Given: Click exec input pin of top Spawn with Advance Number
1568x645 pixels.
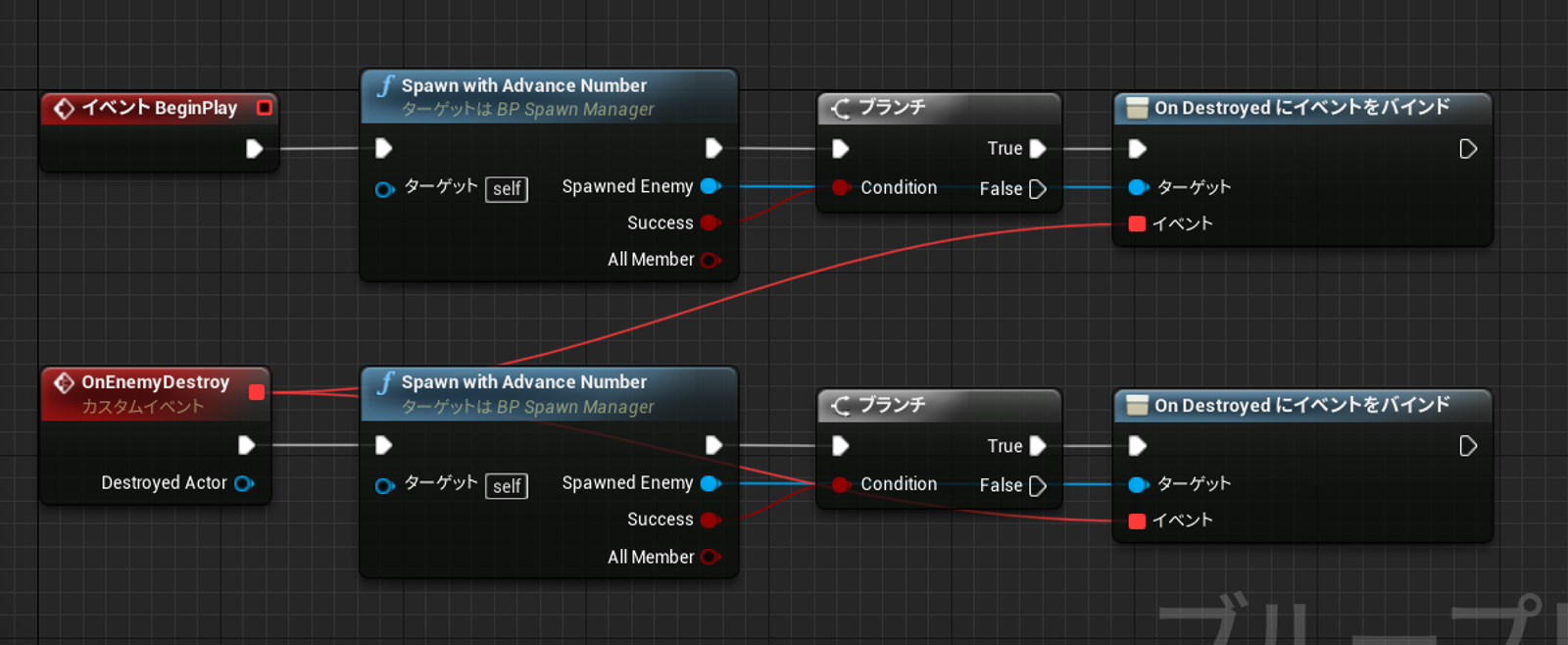Looking at the screenshot, I should [383, 148].
